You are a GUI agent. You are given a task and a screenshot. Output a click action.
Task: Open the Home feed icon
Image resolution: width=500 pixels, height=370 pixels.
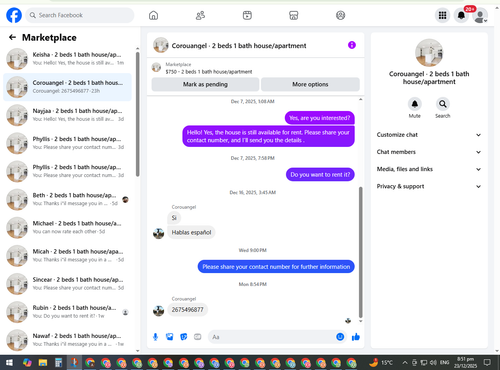pyautogui.click(x=153, y=15)
